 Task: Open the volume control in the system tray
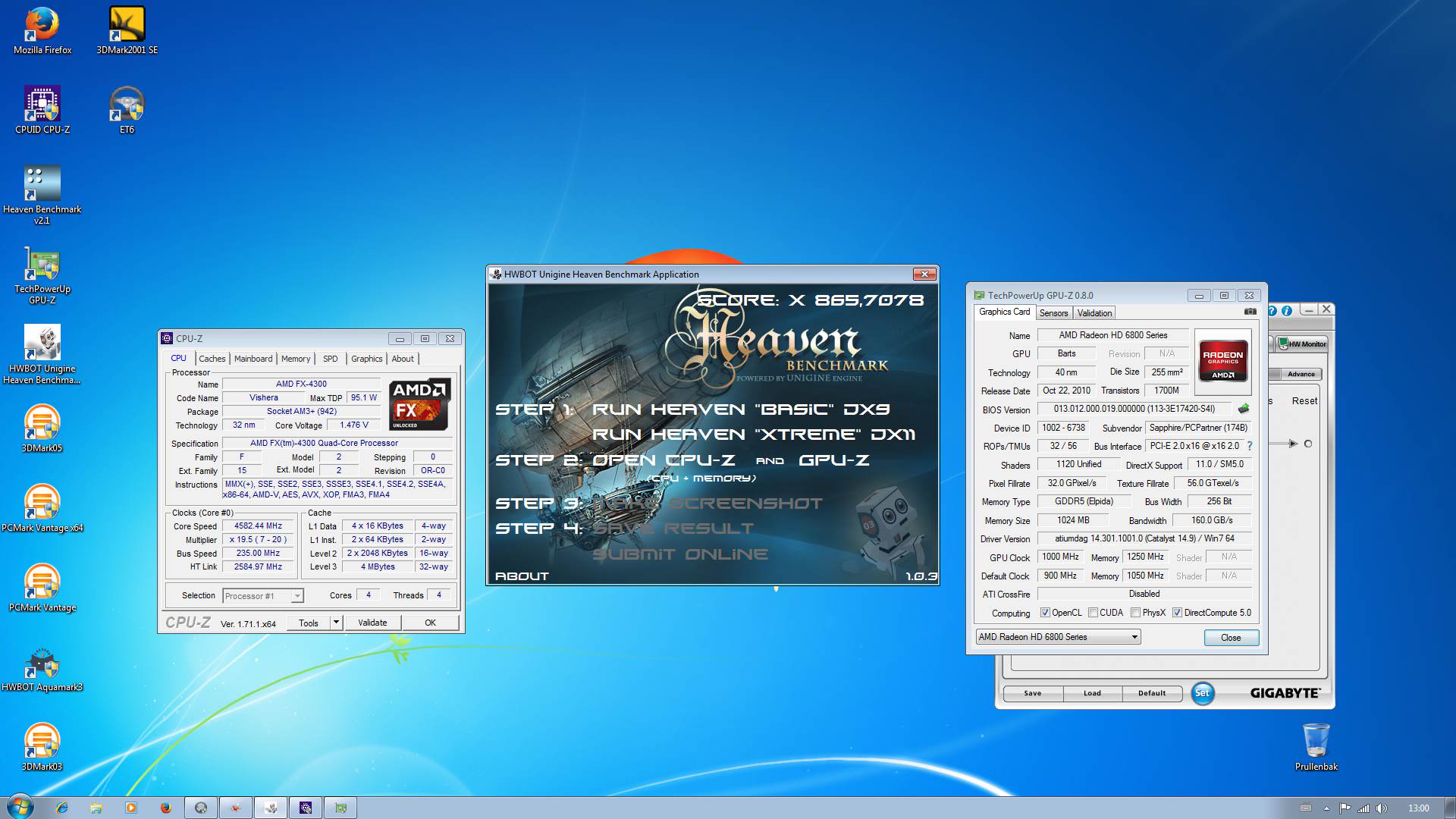coord(1382,808)
